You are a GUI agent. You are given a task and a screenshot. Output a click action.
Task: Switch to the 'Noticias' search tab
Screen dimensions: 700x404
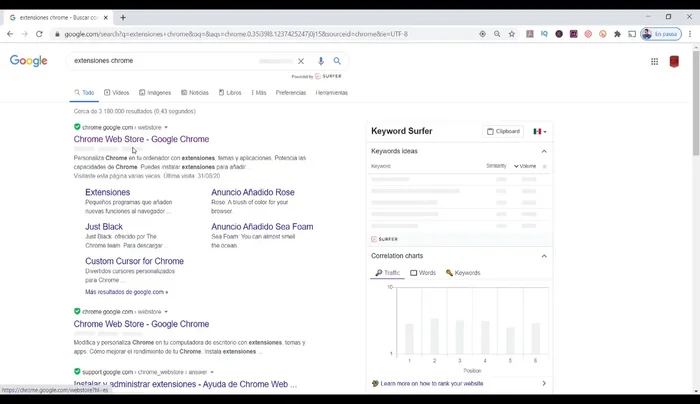195,93
